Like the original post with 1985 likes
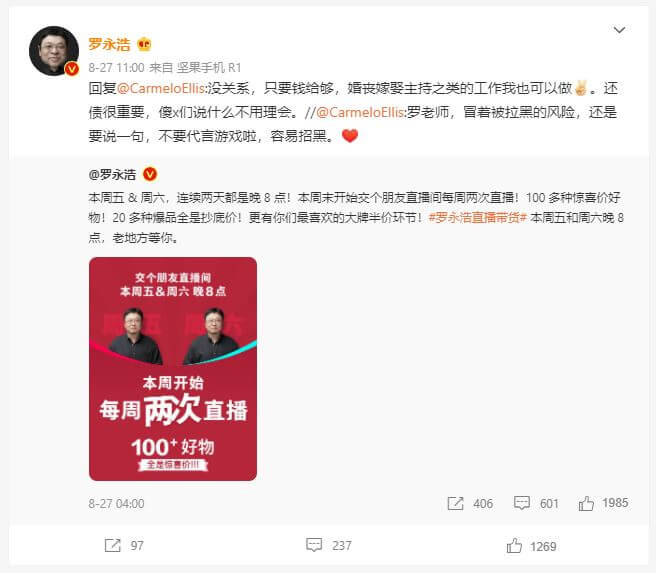The height and width of the screenshot is (573, 656). click(x=586, y=503)
